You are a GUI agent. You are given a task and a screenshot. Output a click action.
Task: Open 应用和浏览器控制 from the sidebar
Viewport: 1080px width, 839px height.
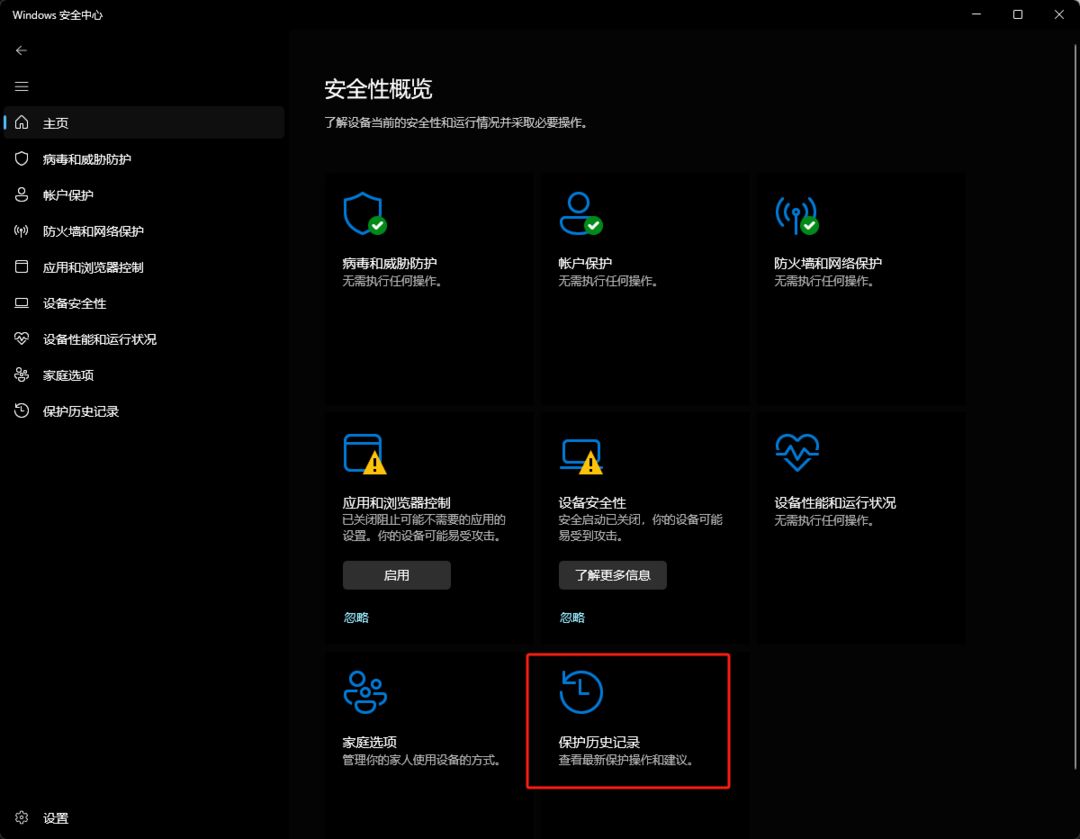click(144, 267)
